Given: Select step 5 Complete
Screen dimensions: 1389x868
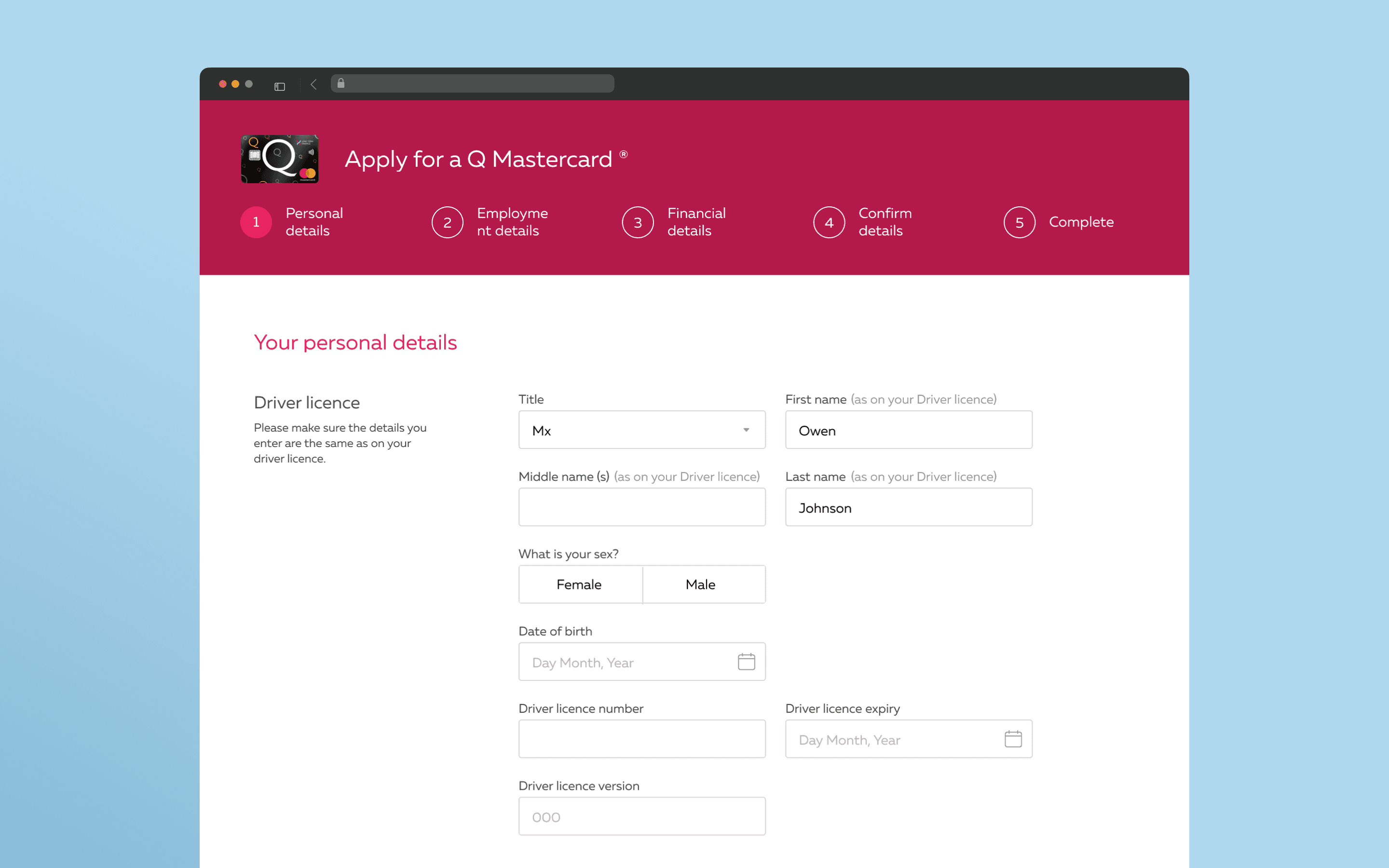Looking at the screenshot, I should tap(1059, 222).
